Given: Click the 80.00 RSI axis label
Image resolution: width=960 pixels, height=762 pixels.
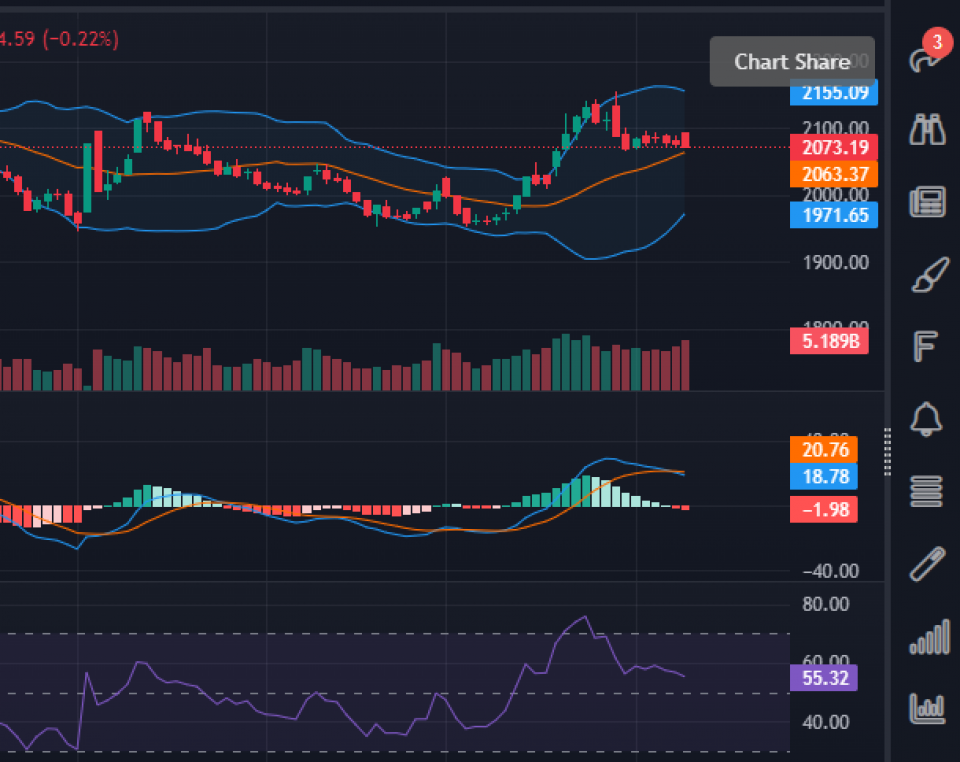Looking at the screenshot, I should point(826,604).
